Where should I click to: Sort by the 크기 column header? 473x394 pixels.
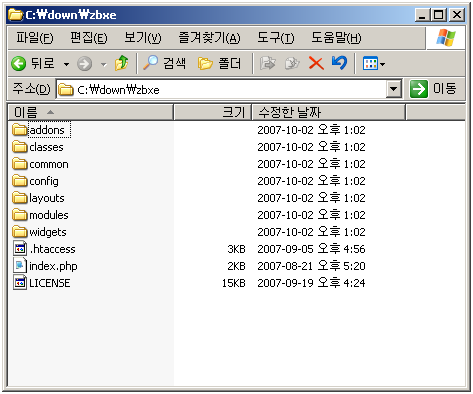[x=212, y=112]
